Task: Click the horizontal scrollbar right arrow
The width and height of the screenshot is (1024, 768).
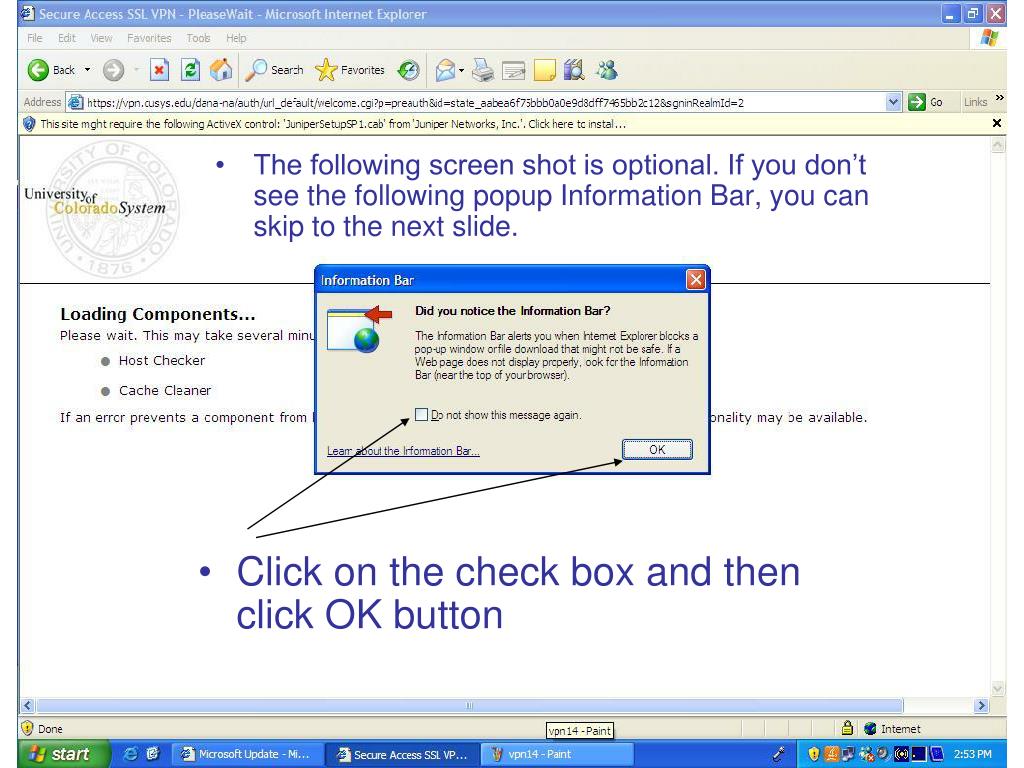Action: [981, 705]
